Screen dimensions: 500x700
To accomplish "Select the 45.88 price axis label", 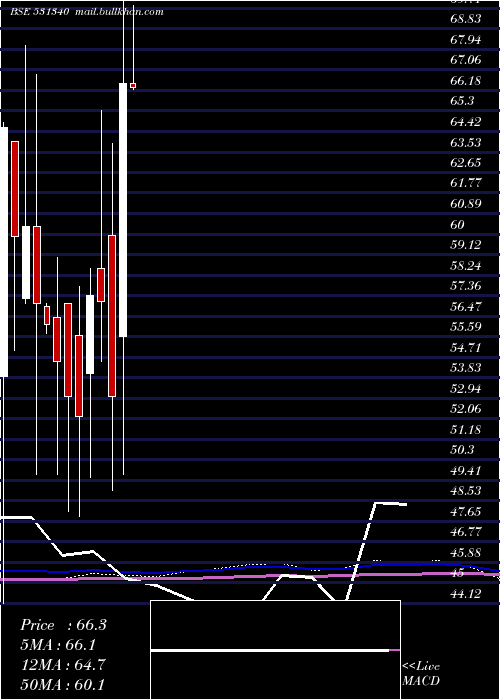I will [x=466, y=553].
